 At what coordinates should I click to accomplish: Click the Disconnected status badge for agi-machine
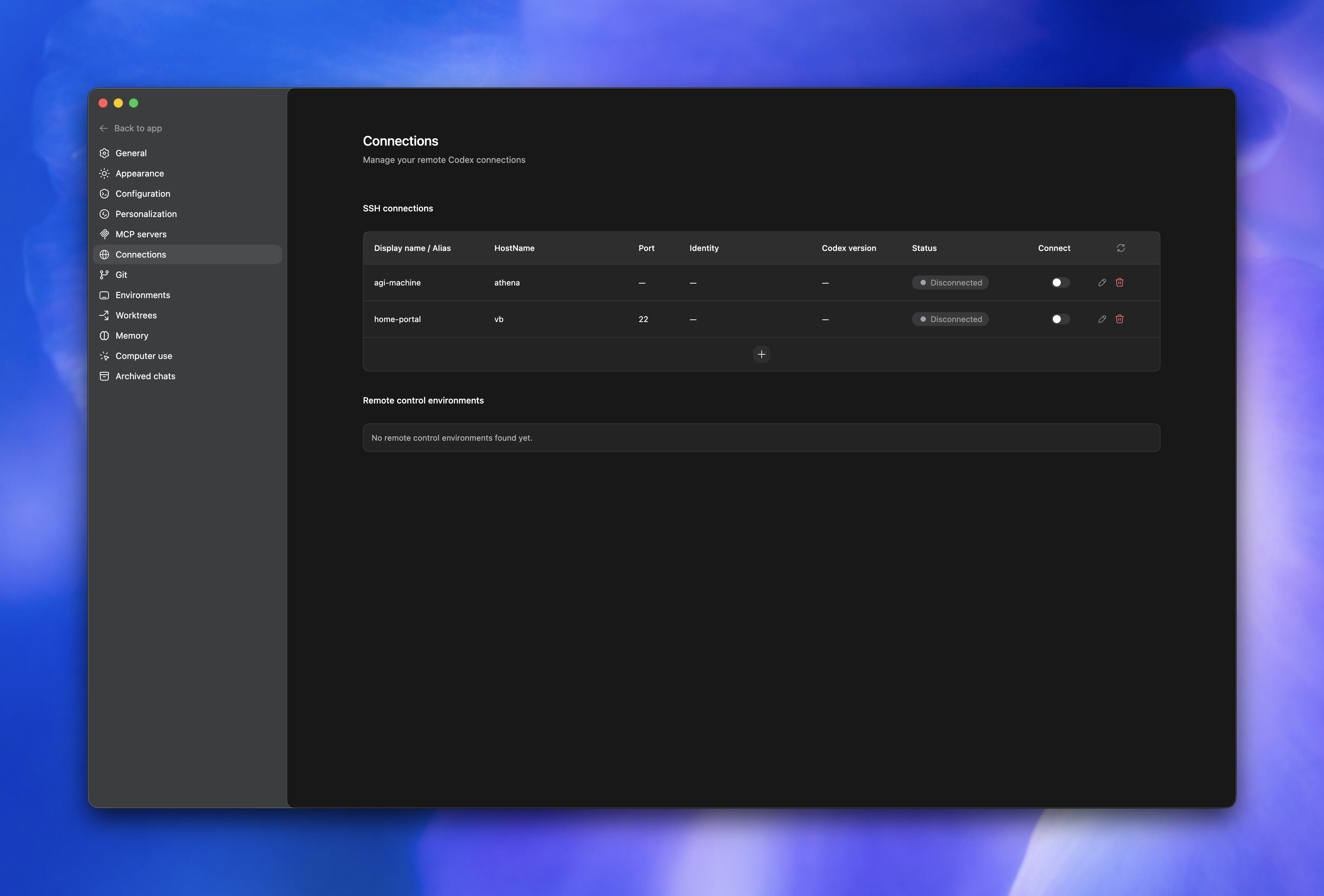950,282
